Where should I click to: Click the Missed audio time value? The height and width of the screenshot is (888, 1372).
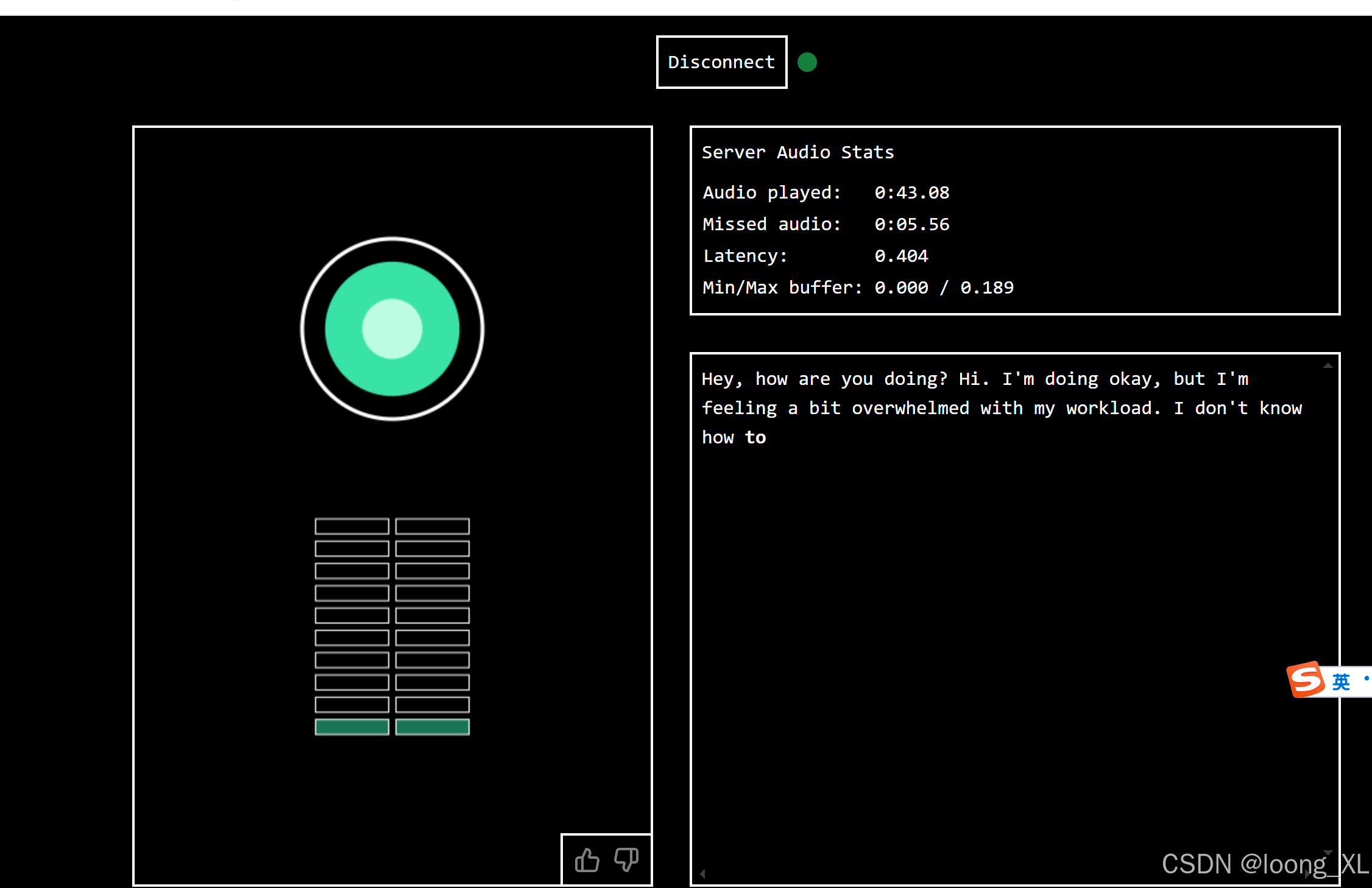tap(911, 224)
